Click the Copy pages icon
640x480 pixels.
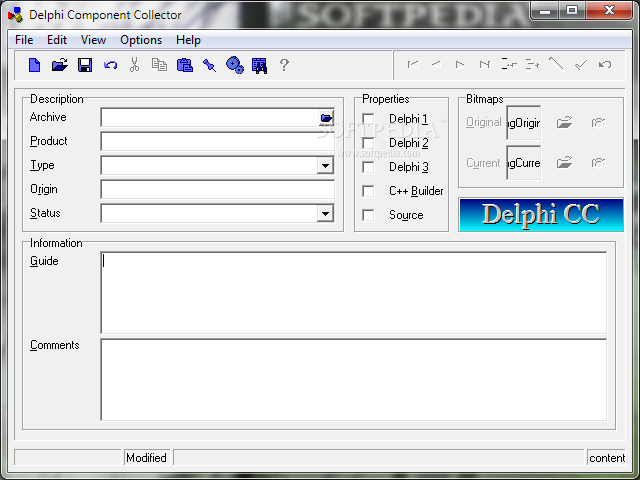[x=159, y=65]
